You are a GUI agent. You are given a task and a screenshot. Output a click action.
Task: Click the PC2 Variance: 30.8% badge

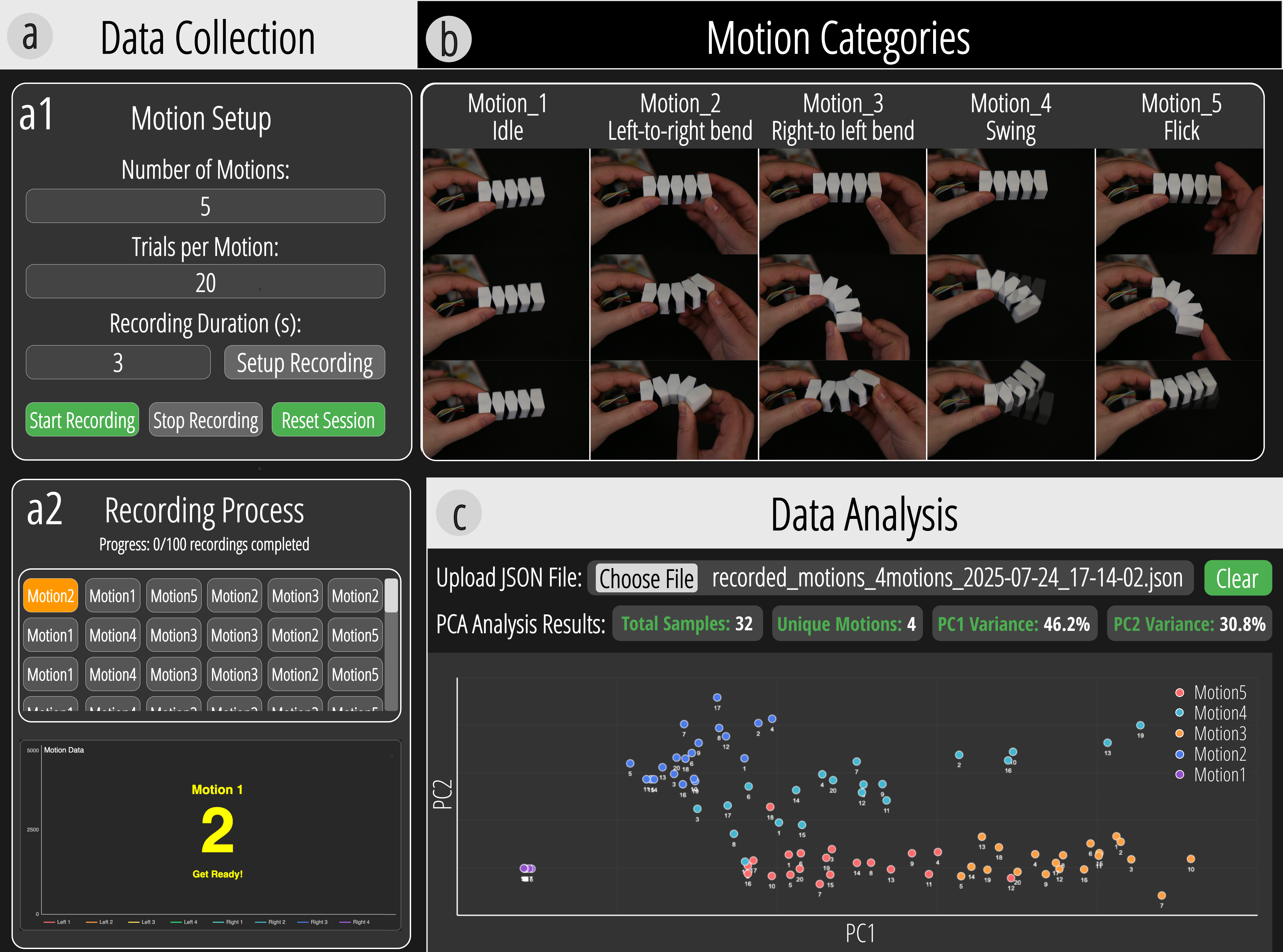coord(1189,624)
